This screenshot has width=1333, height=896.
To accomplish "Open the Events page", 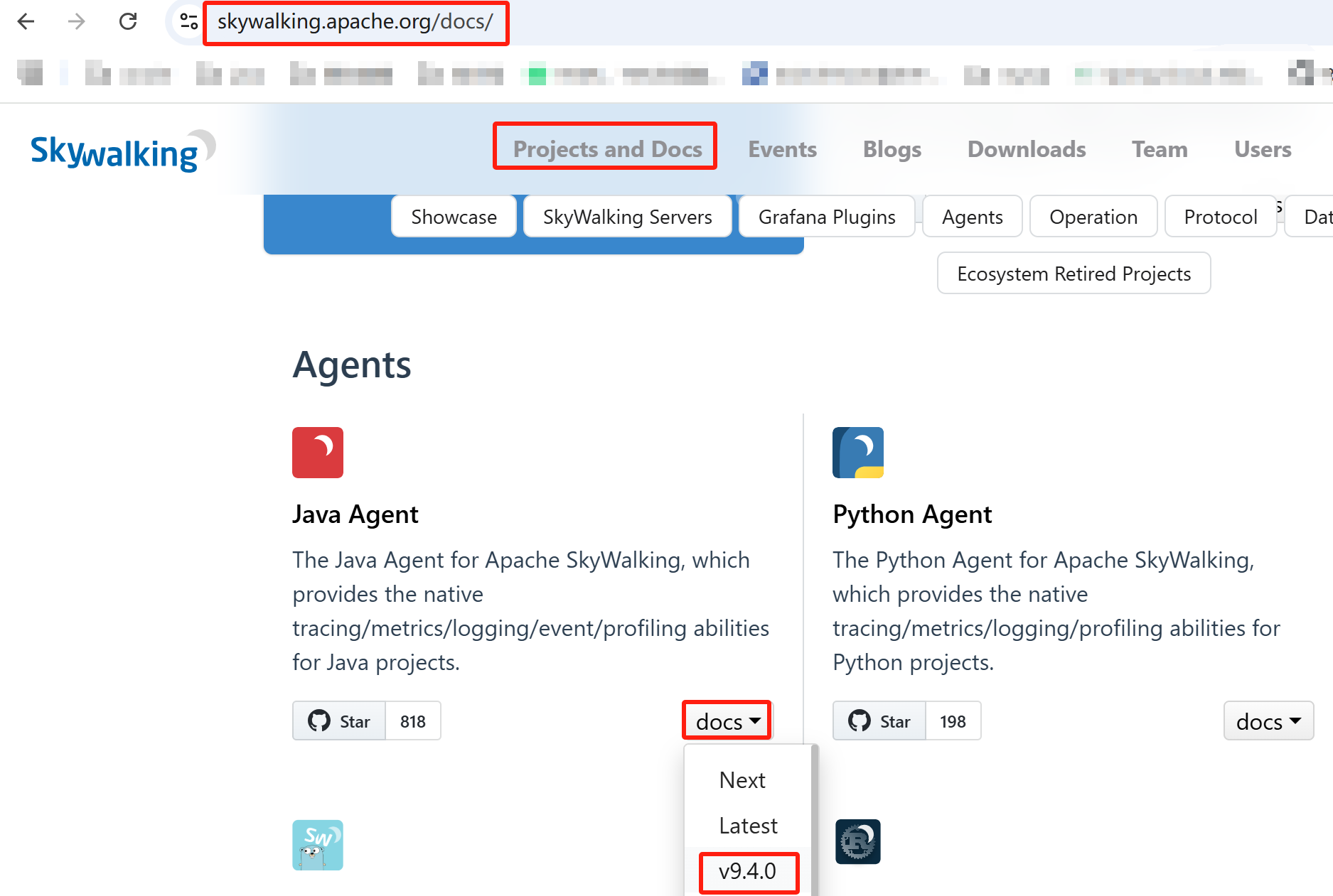I will [782, 149].
